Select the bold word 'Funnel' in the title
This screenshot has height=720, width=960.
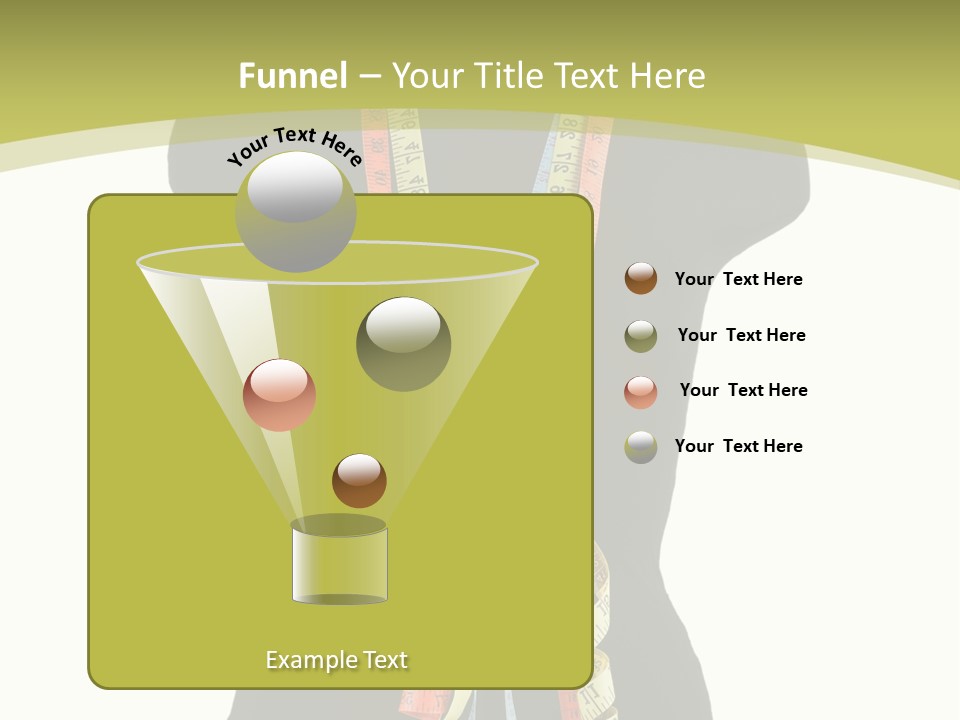click(293, 76)
